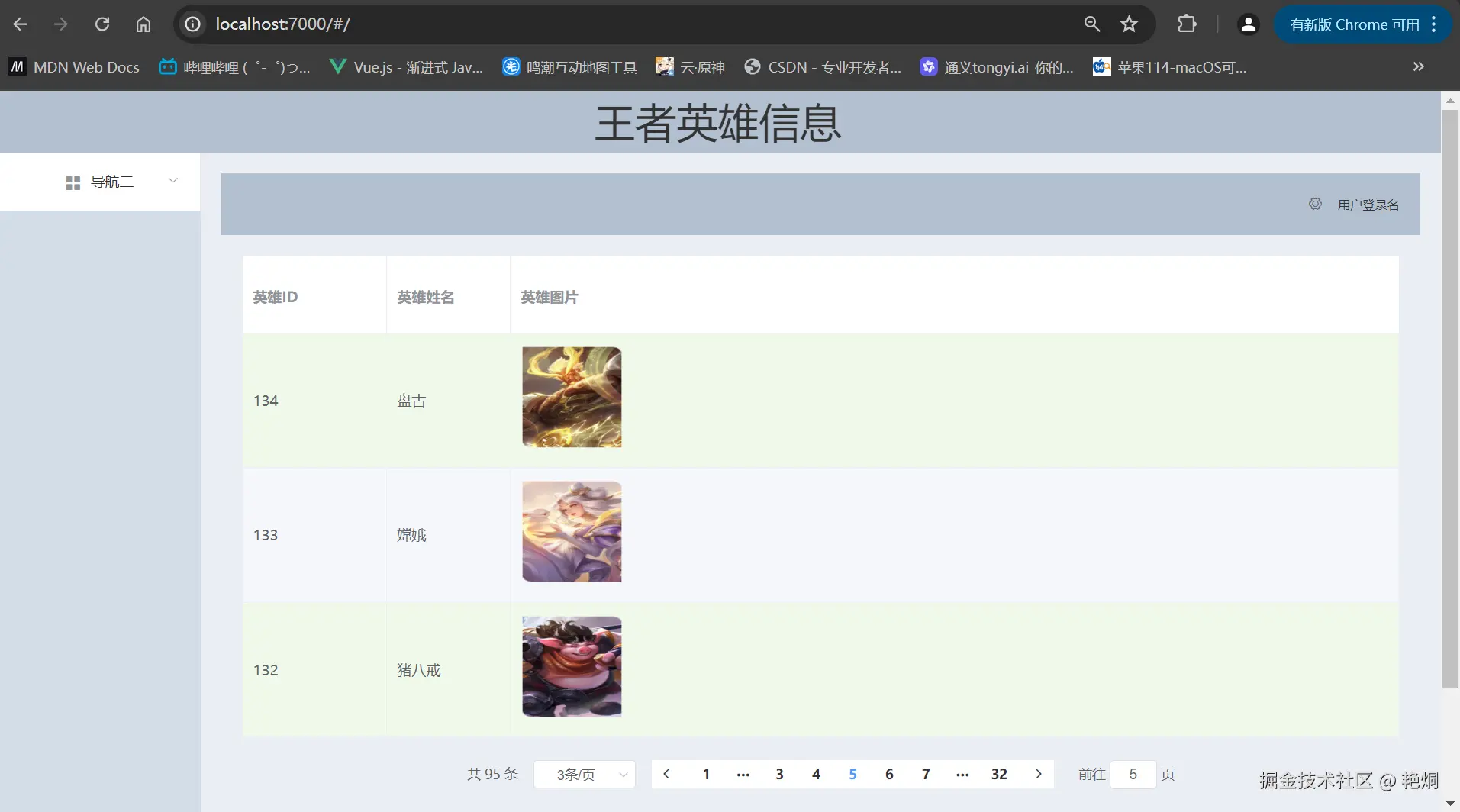Open Chrome's three-dot menu

1433,24
